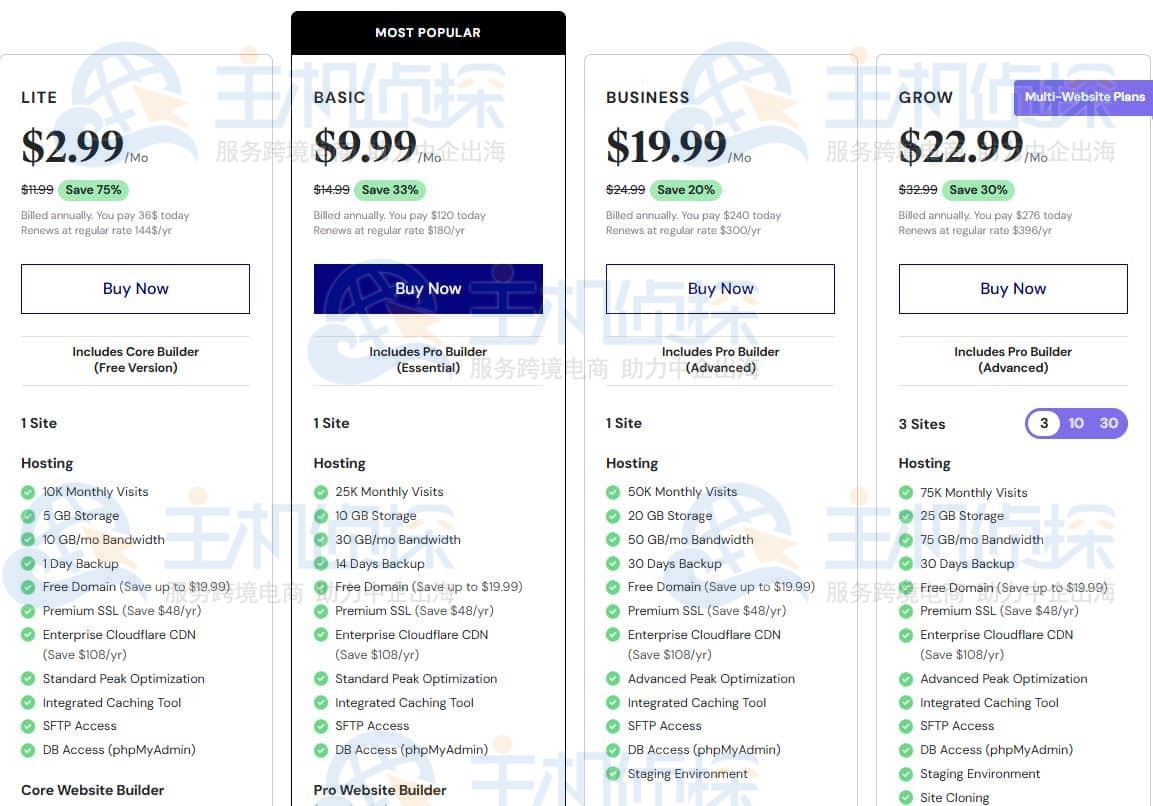Click the Most Popular banner

428,33
